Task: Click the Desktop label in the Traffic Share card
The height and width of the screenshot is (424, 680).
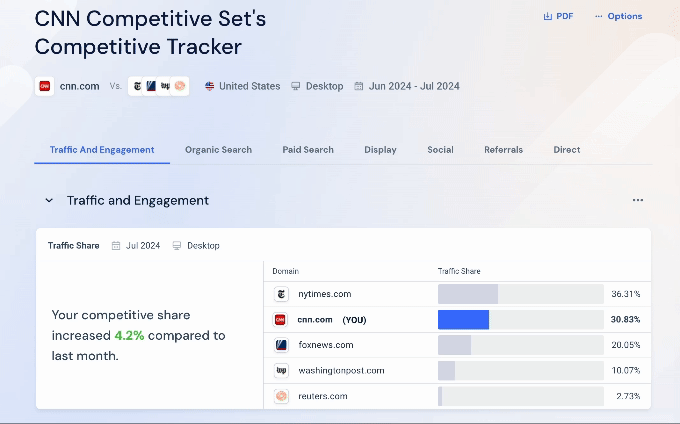Action: coord(203,246)
